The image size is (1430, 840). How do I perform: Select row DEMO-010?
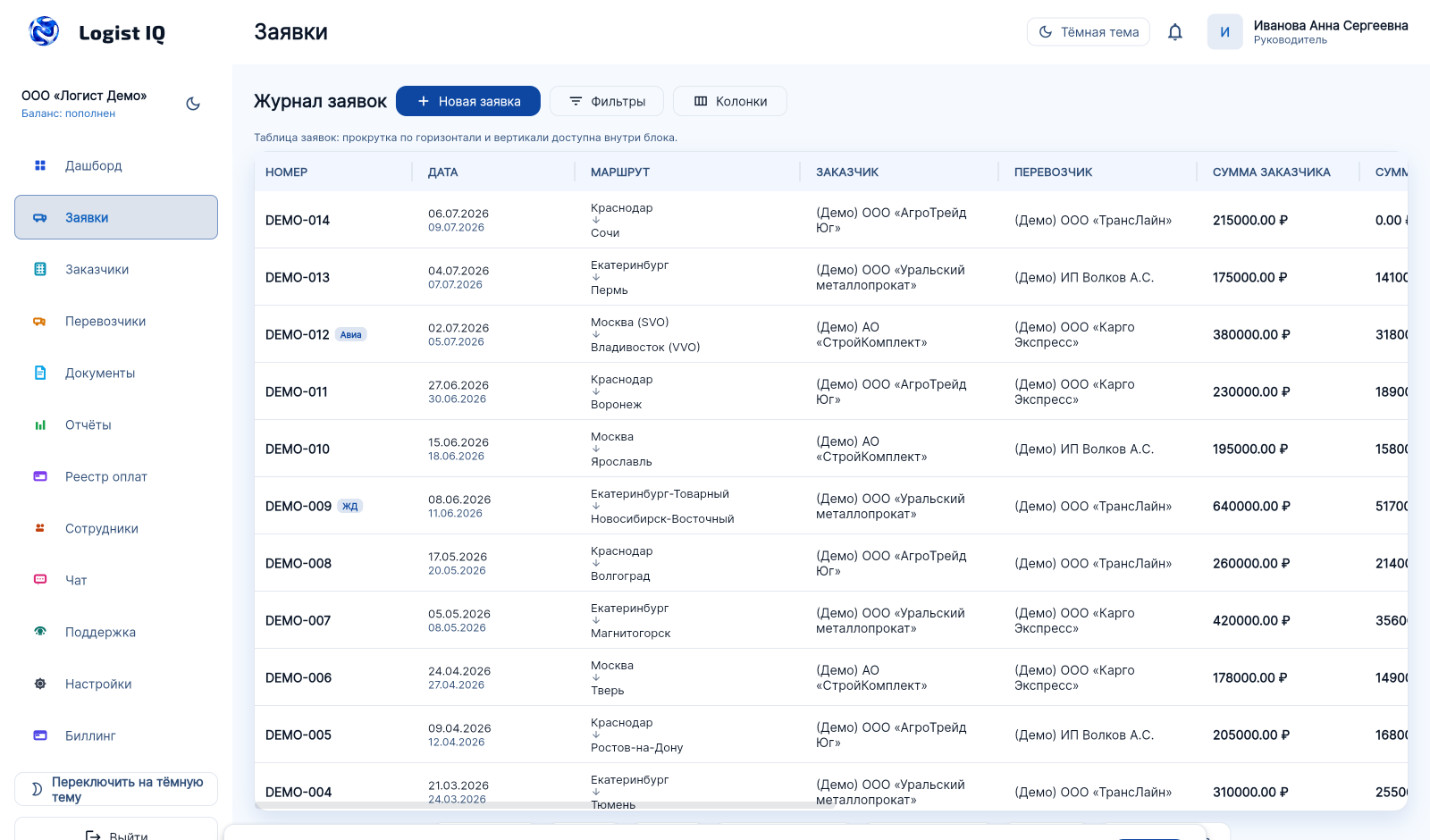[x=831, y=449]
